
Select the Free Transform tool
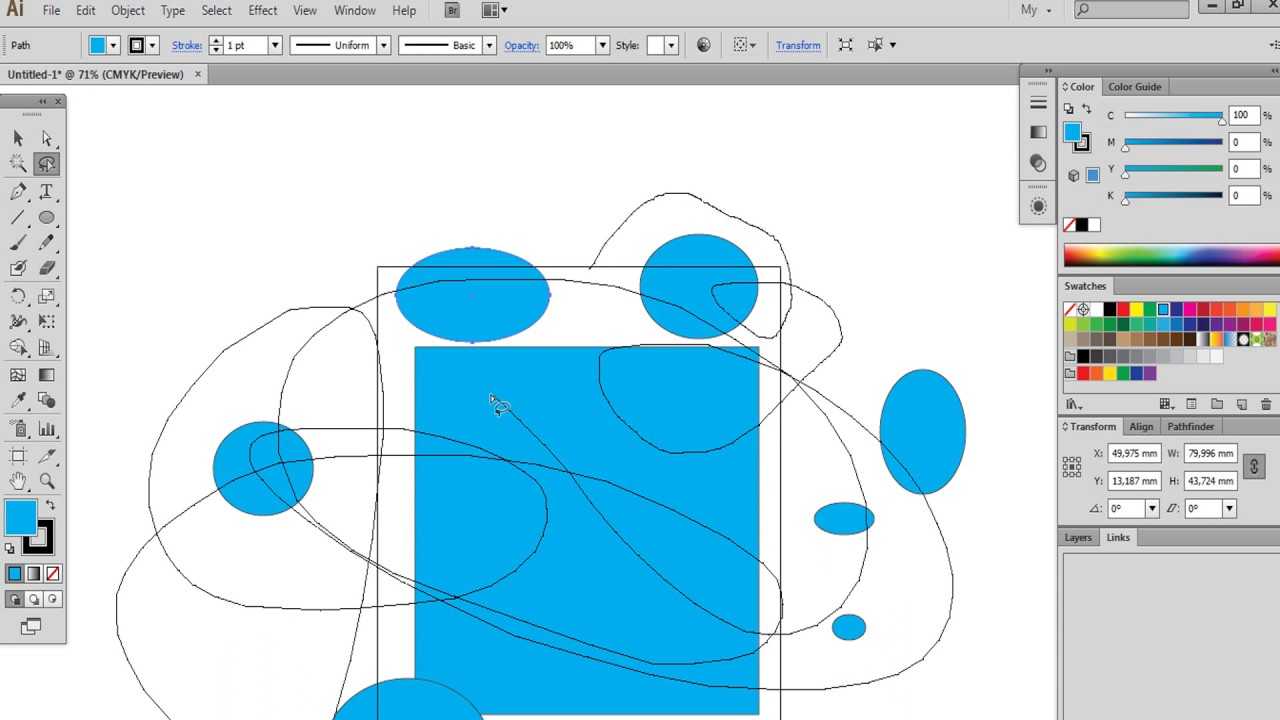[x=47, y=322]
